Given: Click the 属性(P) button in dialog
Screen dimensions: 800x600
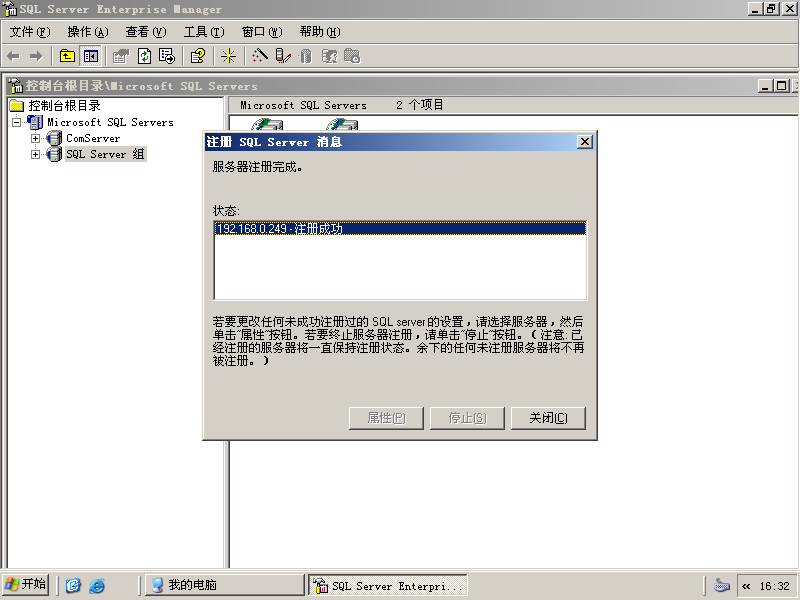Looking at the screenshot, I should pyautogui.click(x=386, y=418).
